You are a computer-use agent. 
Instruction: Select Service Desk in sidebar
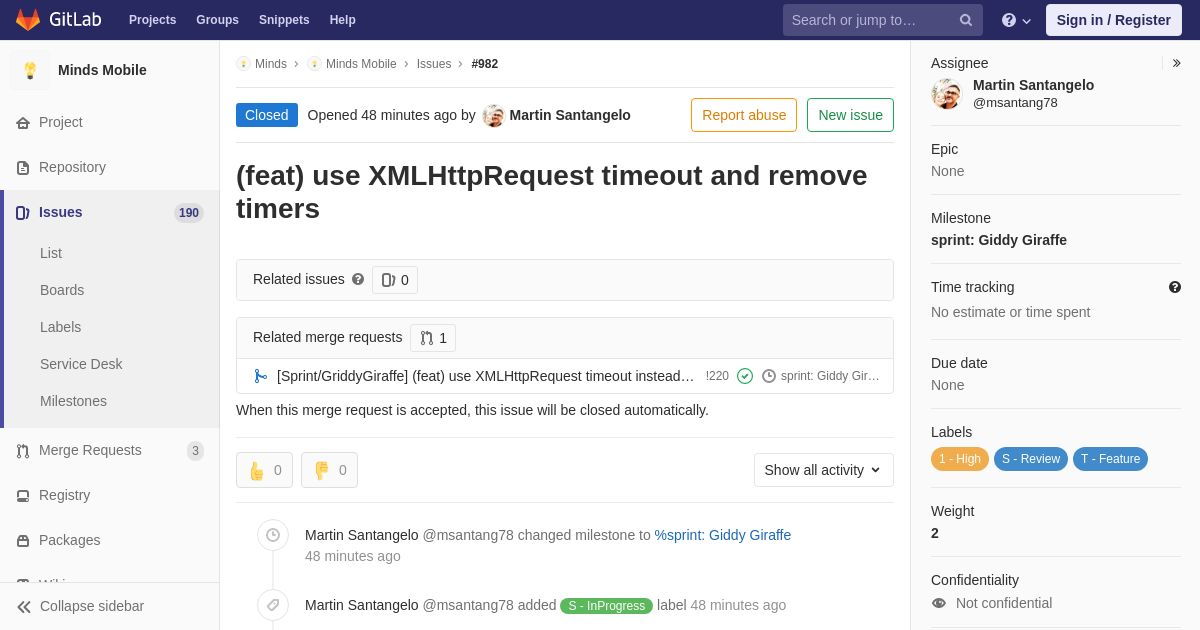[81, 364]
